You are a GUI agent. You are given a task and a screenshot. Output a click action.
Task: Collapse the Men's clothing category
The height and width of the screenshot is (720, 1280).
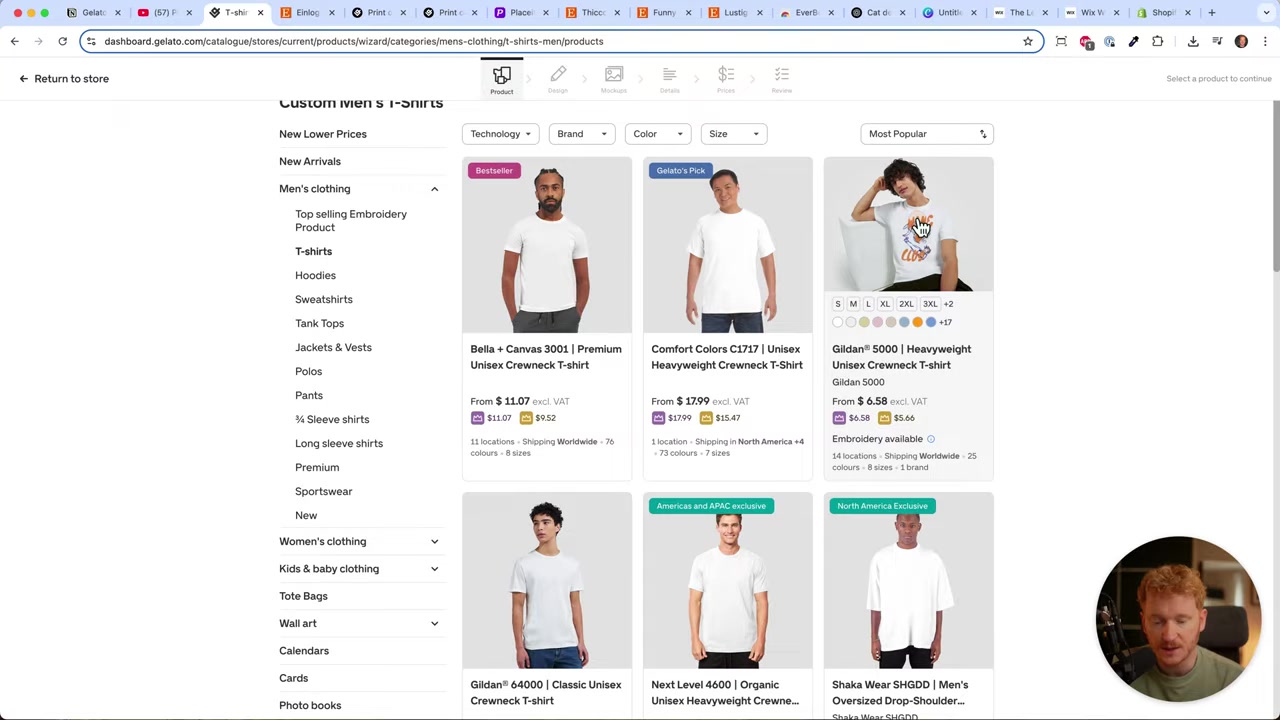434,189
